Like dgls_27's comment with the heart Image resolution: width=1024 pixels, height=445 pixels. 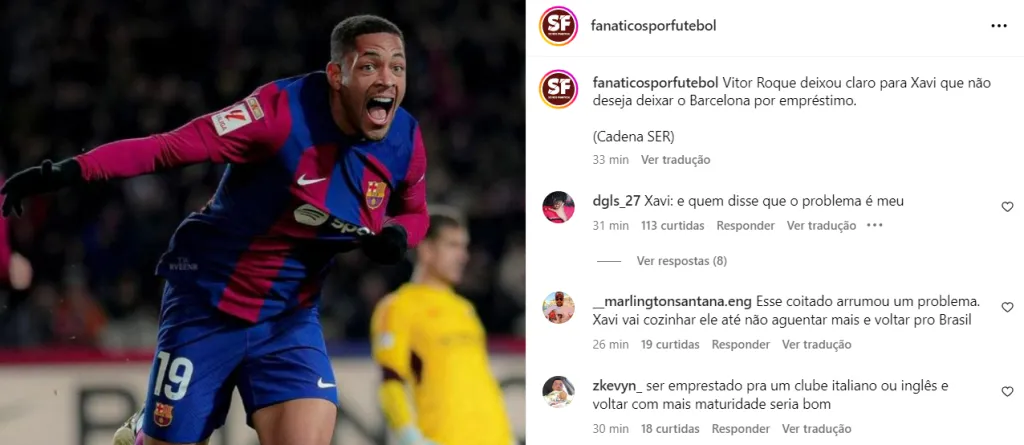click(1007, 207)
